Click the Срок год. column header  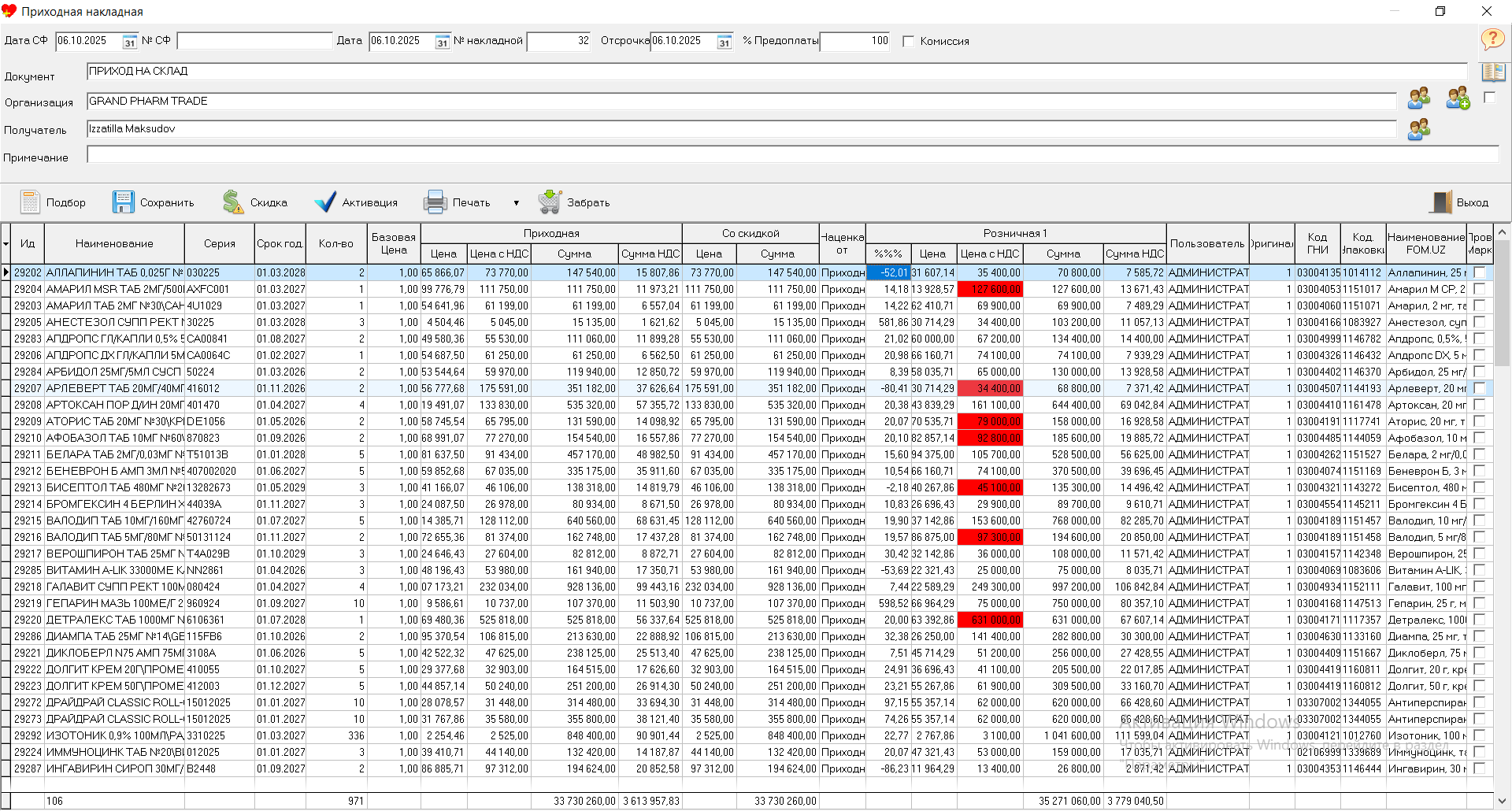[x=280, y=243]
